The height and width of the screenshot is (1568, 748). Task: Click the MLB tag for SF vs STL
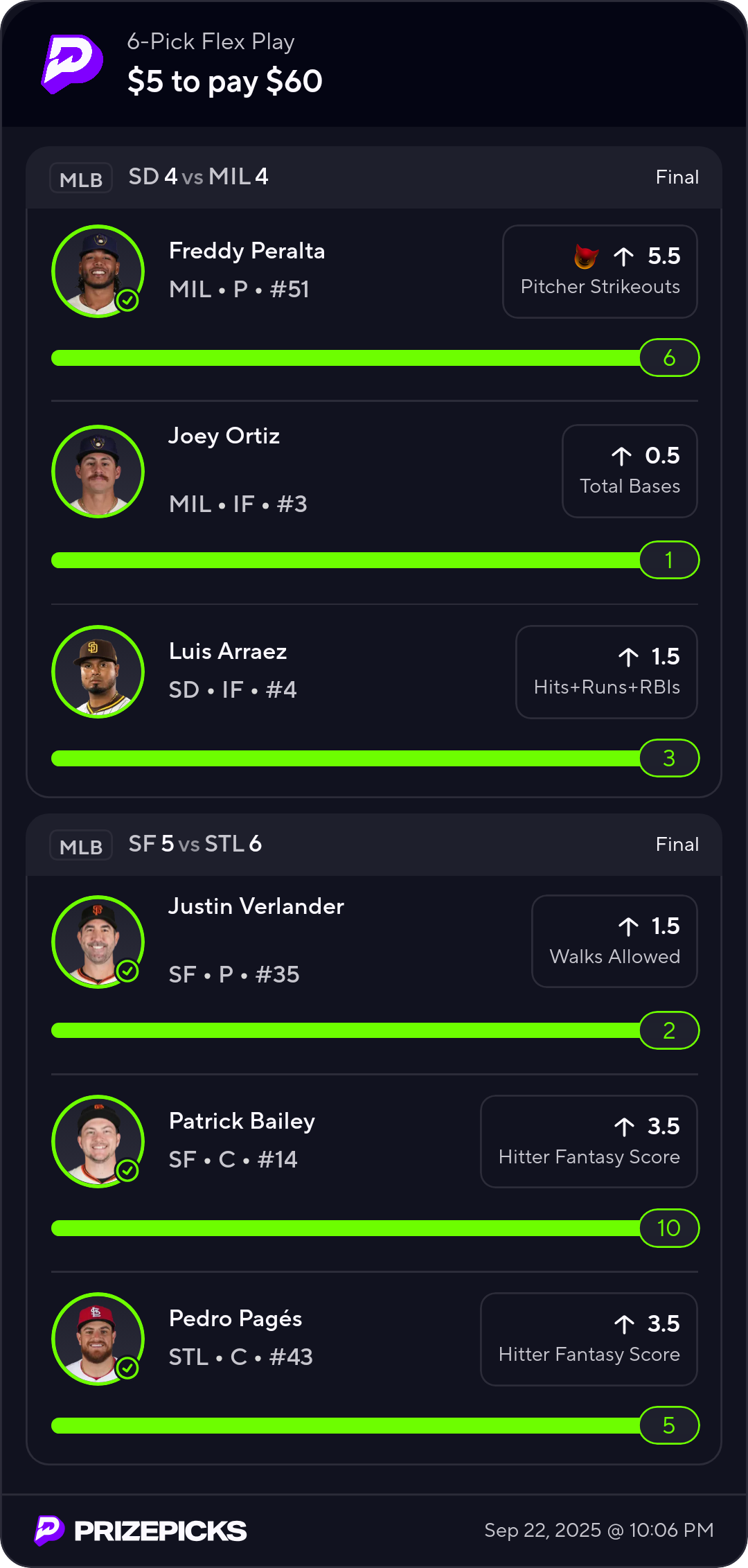[81, 846]
